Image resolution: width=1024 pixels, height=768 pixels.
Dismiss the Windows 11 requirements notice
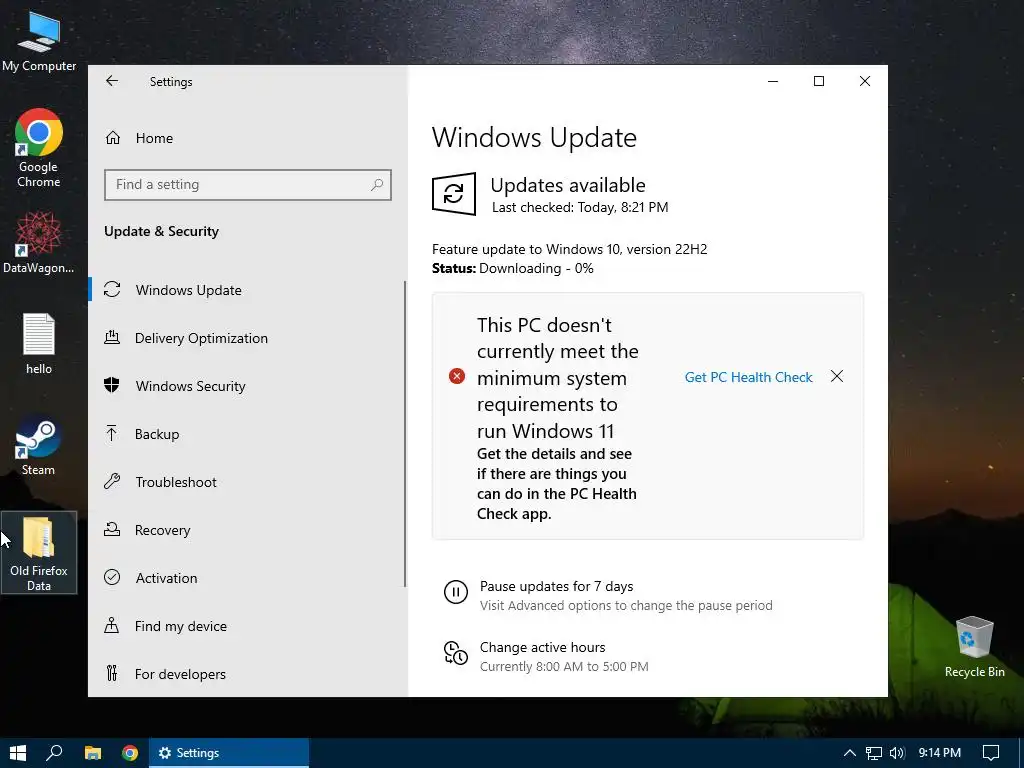point(837,376)
